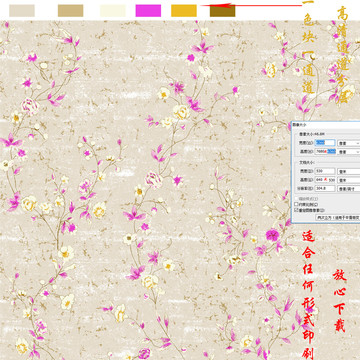Choose the magenta pink color swatch

148,11
